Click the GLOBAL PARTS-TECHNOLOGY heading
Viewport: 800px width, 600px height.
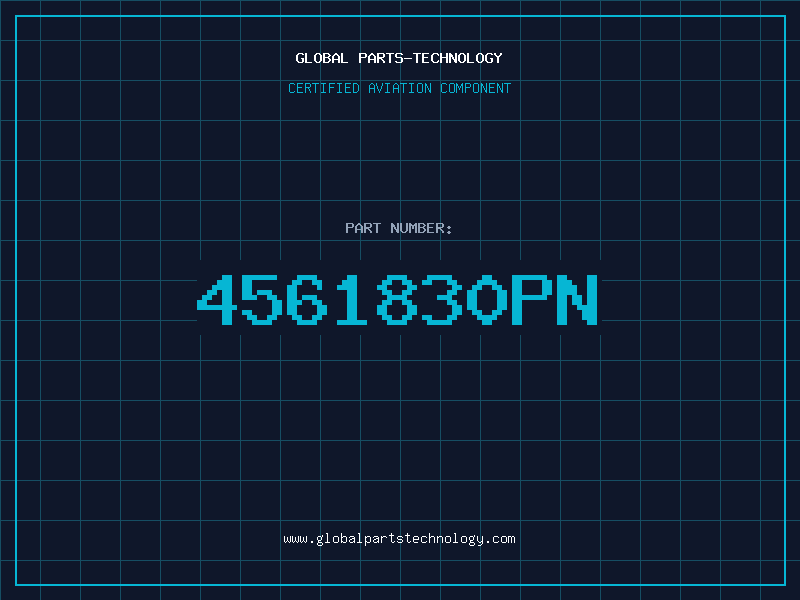399,58
